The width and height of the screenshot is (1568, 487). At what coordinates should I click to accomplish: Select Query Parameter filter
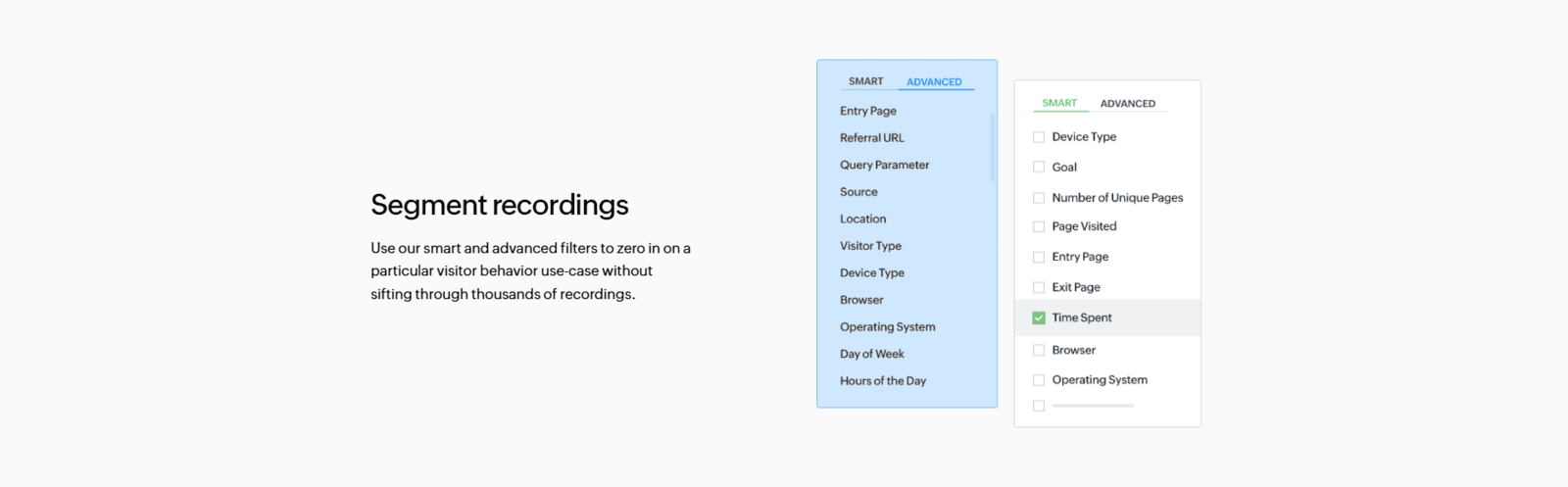point(884,165)
